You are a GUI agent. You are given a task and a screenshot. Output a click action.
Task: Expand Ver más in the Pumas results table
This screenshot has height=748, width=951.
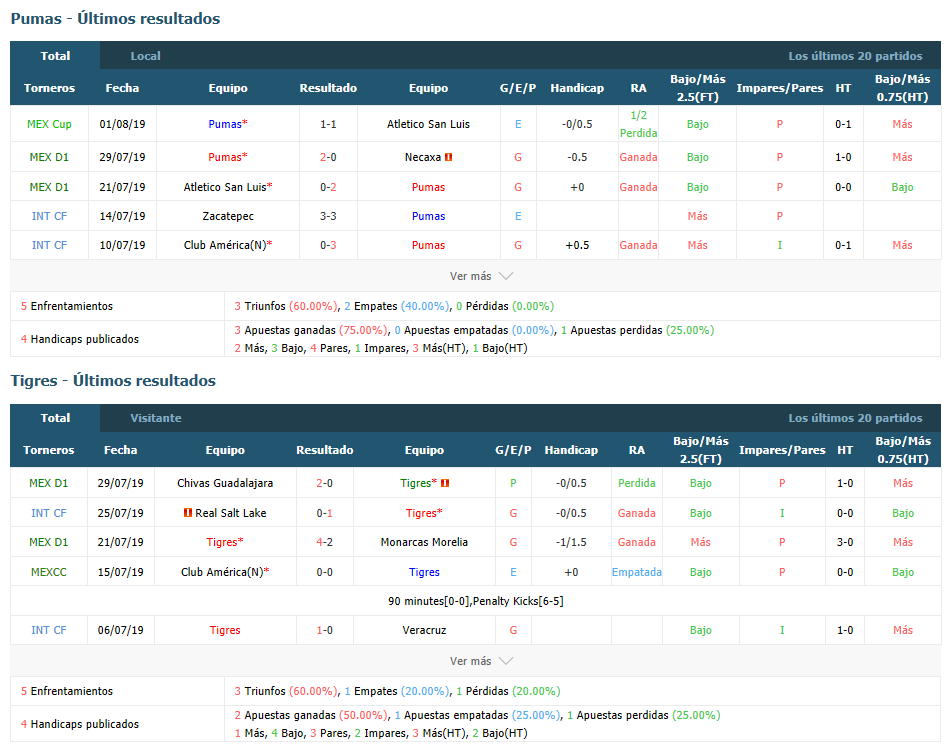[481, 276]
